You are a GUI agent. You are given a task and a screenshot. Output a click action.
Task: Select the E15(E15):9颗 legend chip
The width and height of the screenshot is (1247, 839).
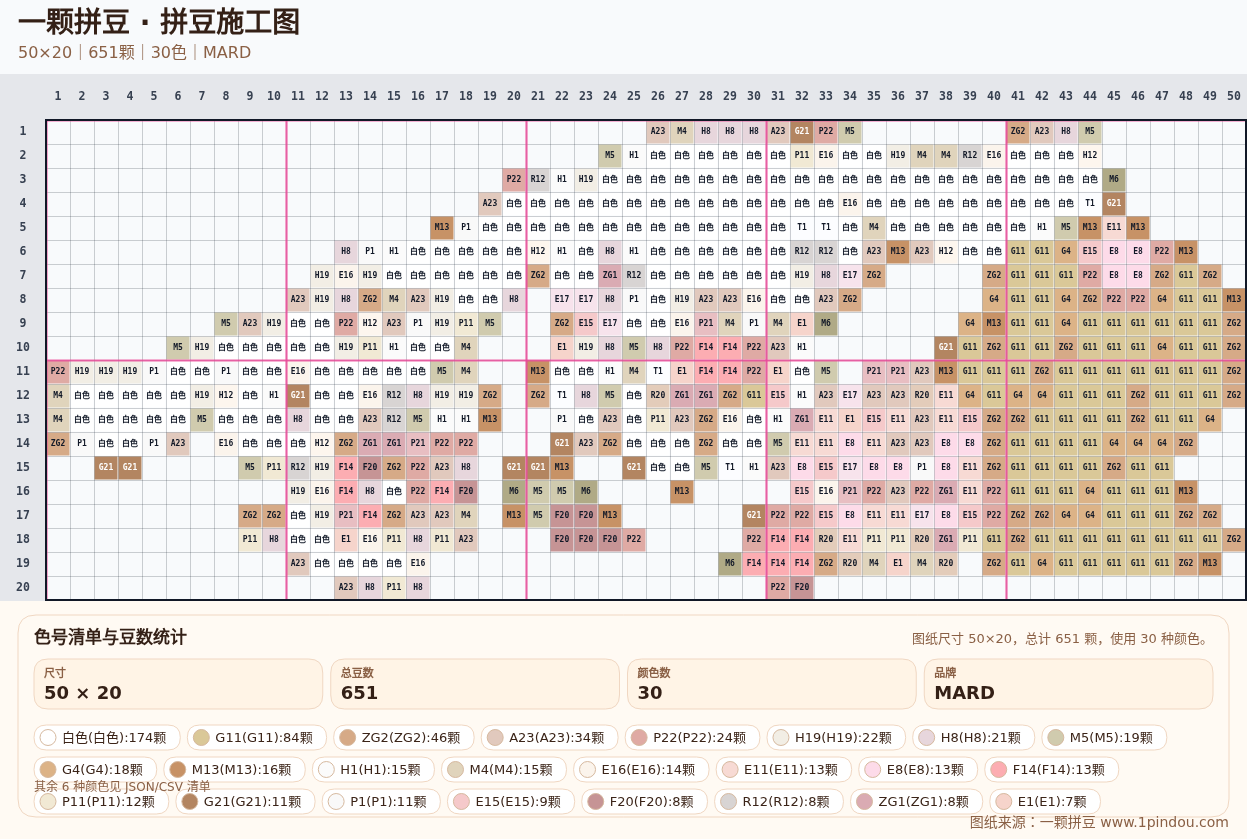(x=511, y=802)
